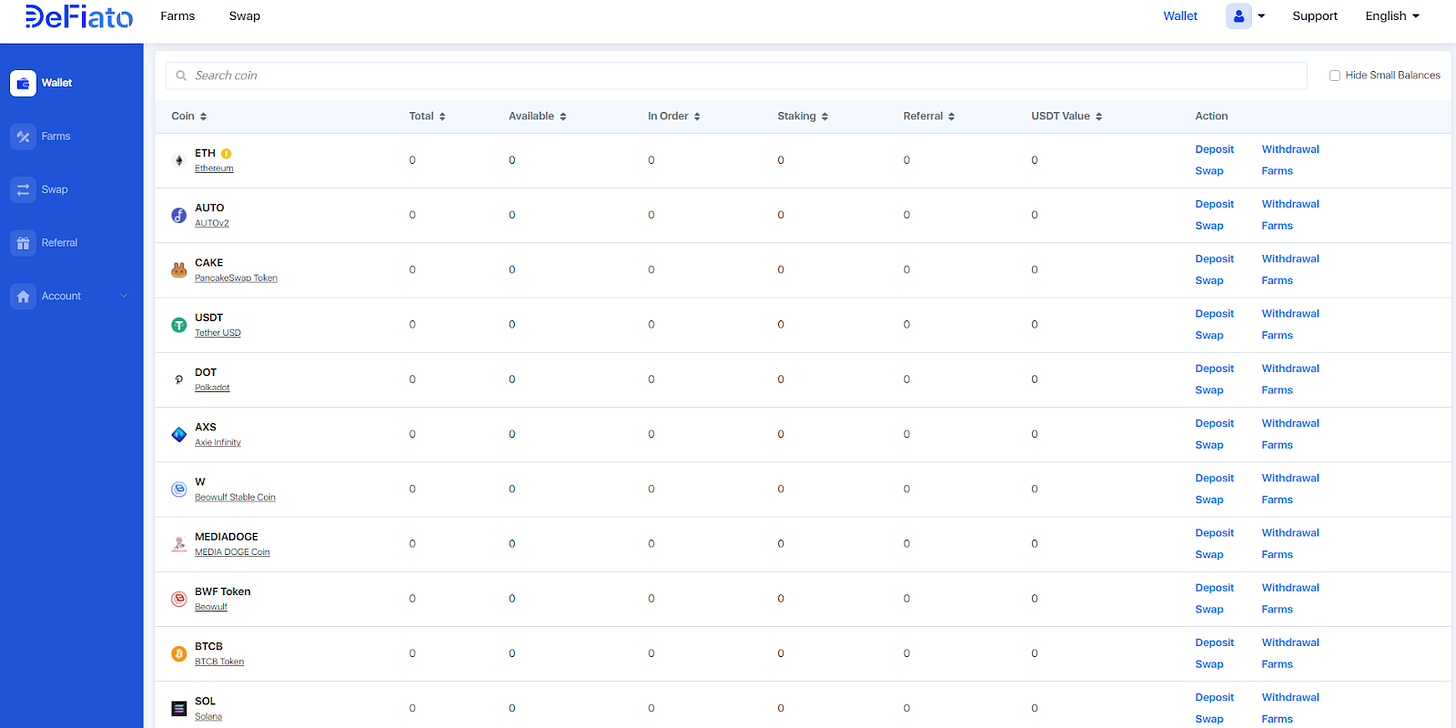Open Swap in top navigation
This screenshot has width=1456, height=728.
coord(244,16)
